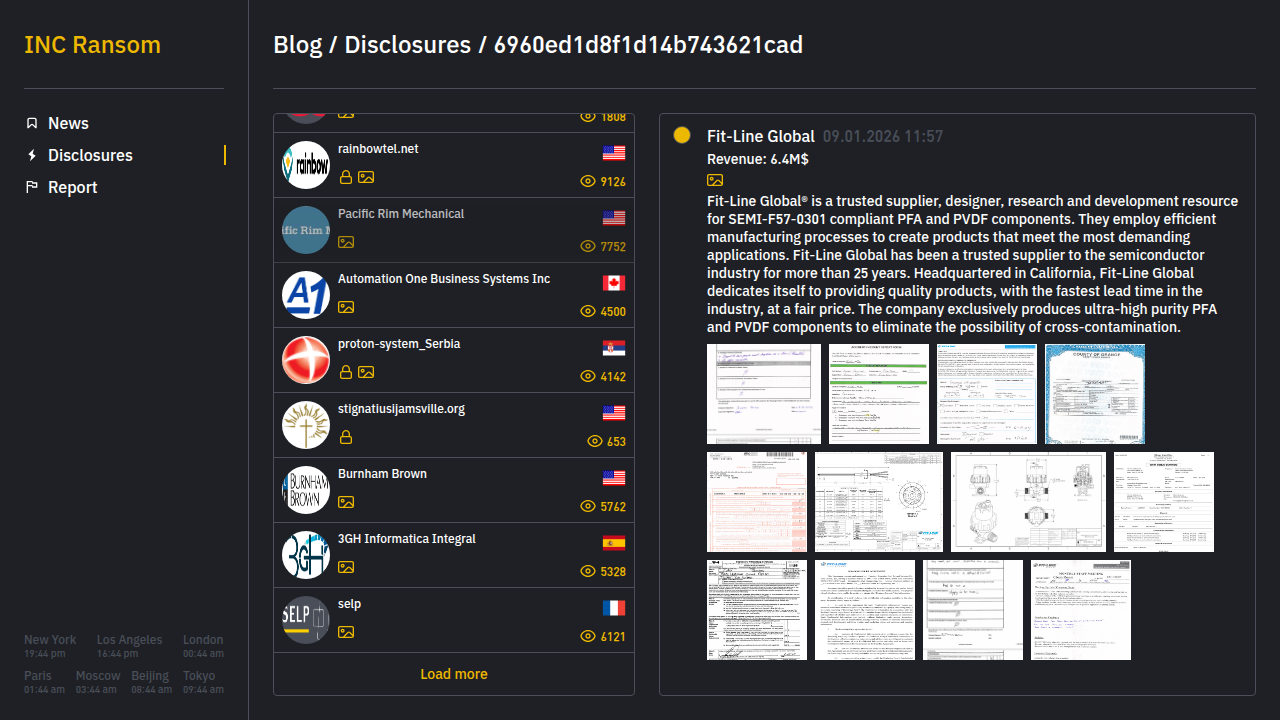
Task: Open the 3GH Informatica Integral entry
Action: tap(454, 555)
